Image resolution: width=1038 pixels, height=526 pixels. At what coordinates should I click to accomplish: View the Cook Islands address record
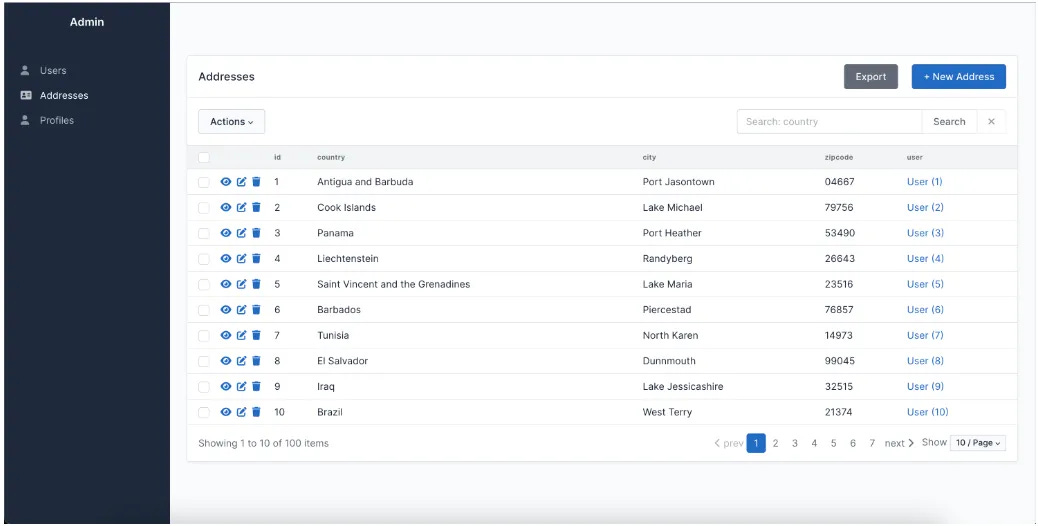tap(226, 207)
